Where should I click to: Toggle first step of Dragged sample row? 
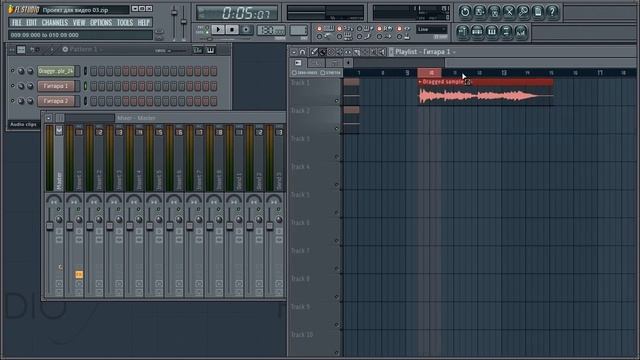click(93, 71)
